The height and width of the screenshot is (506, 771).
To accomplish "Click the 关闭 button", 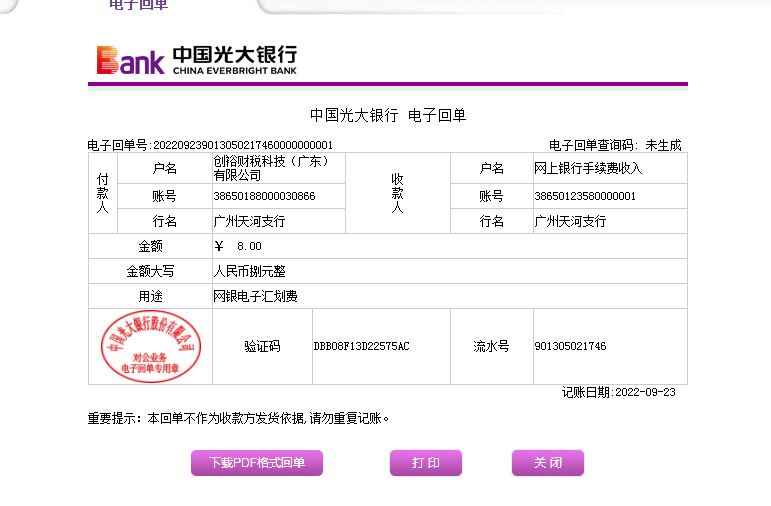I will pyautogui.click(x=547, y=463).
